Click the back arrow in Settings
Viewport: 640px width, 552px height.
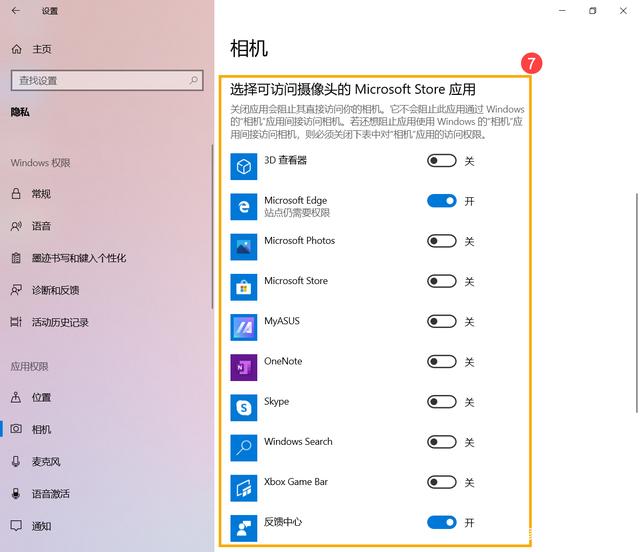pos(16,11)
